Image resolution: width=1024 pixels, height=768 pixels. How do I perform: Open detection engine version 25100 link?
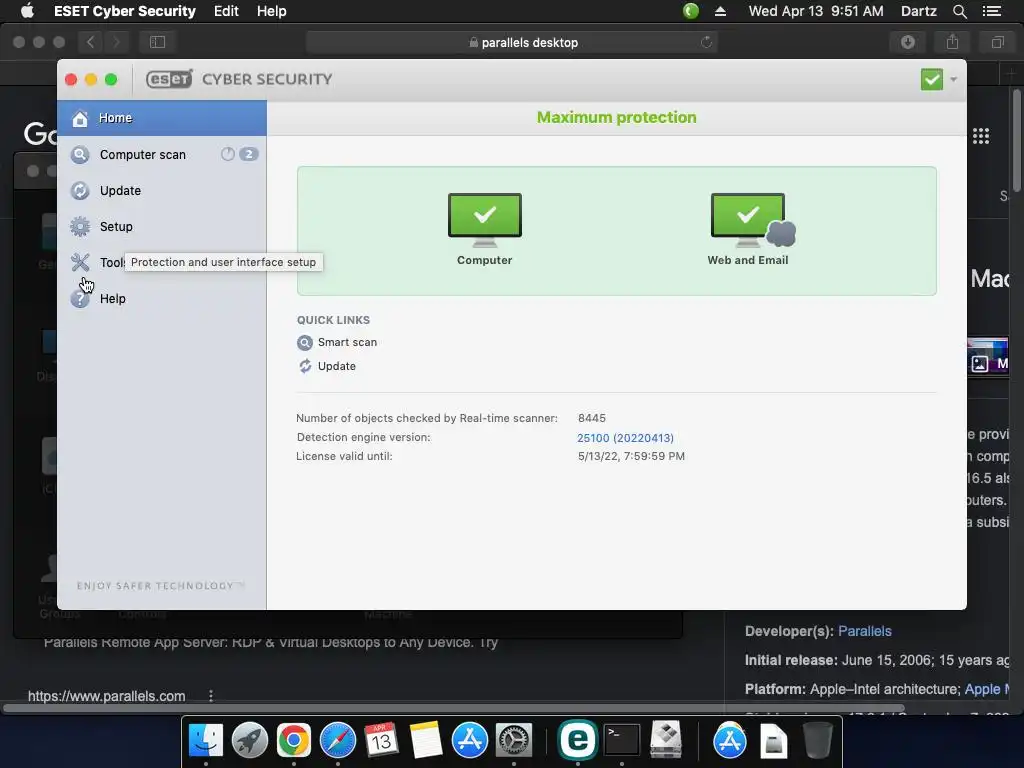[x=625, y=438]
